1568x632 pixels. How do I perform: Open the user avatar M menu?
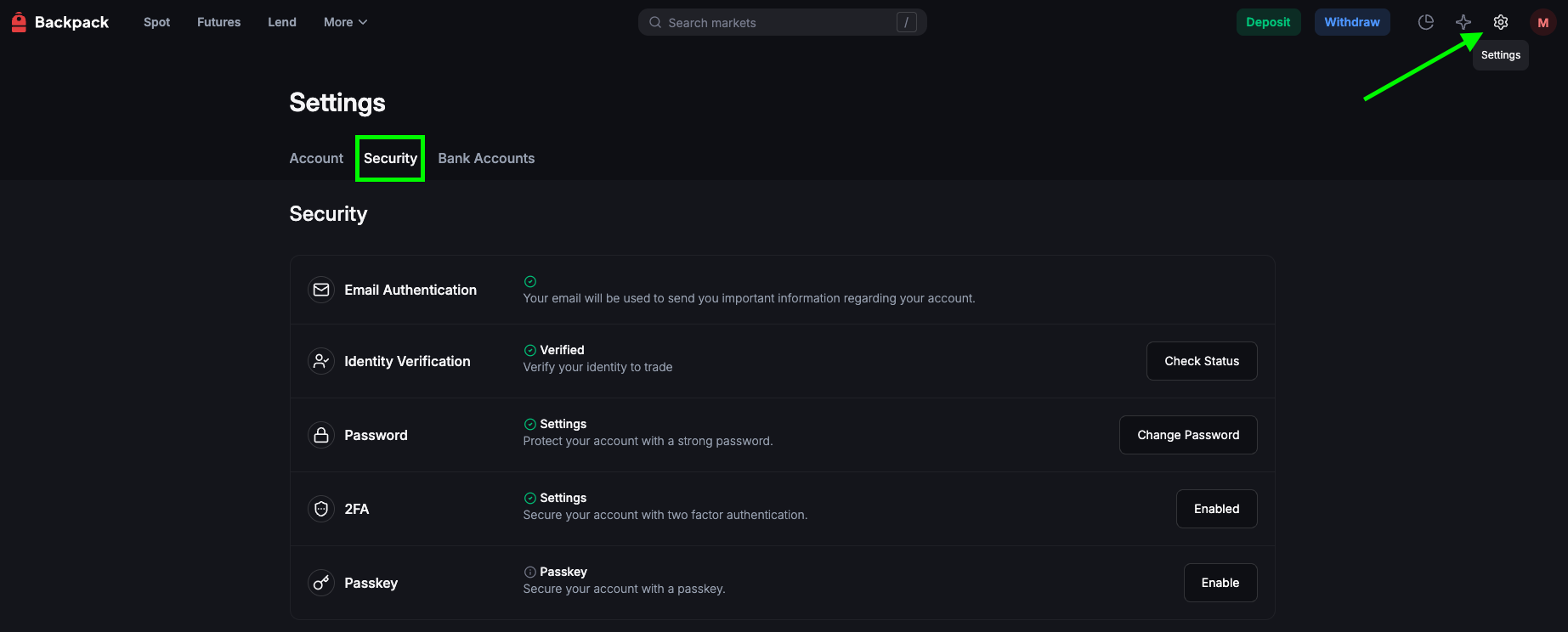(1543, 22)
